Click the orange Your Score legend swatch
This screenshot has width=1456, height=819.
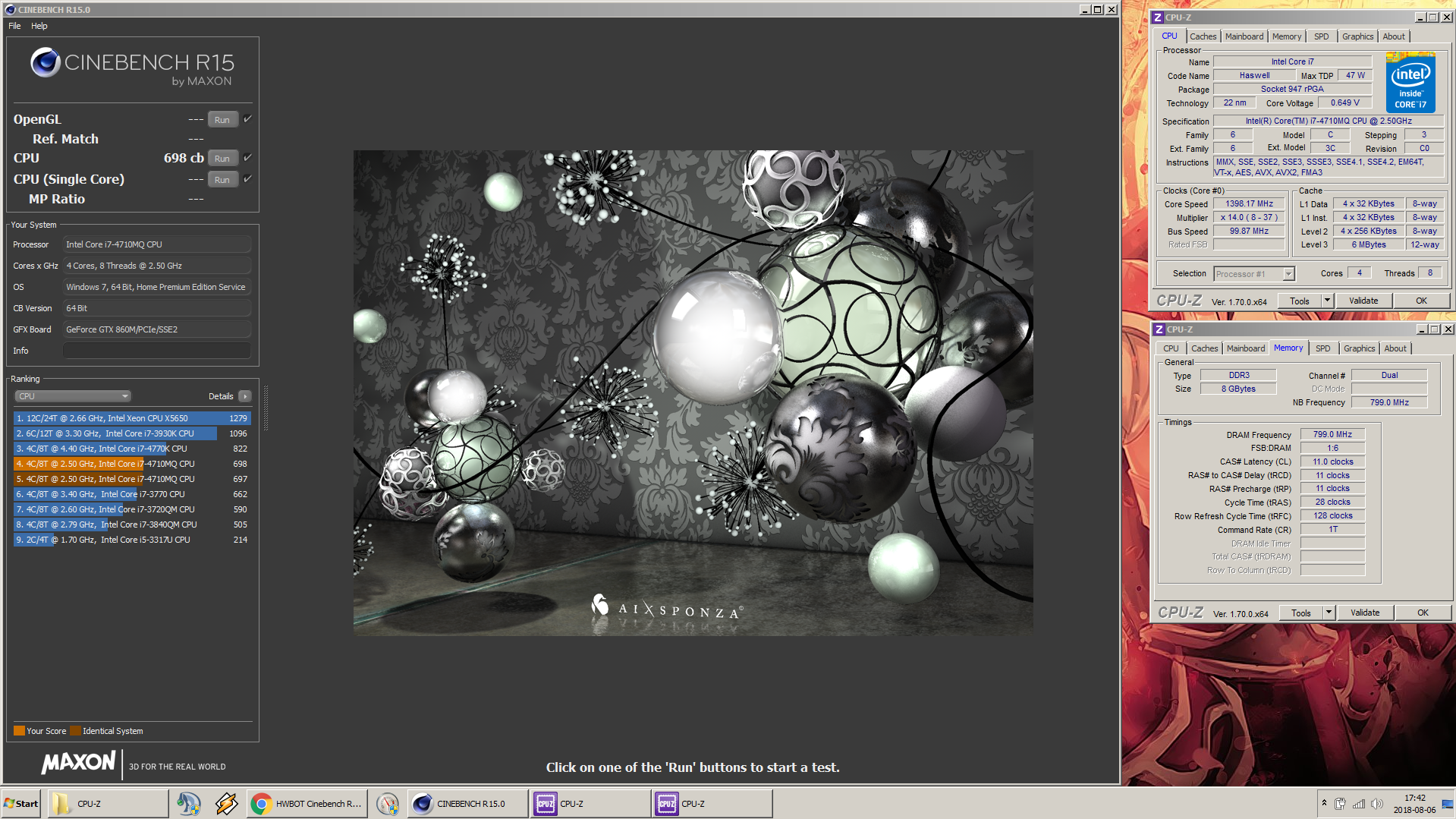pos(20,731)
